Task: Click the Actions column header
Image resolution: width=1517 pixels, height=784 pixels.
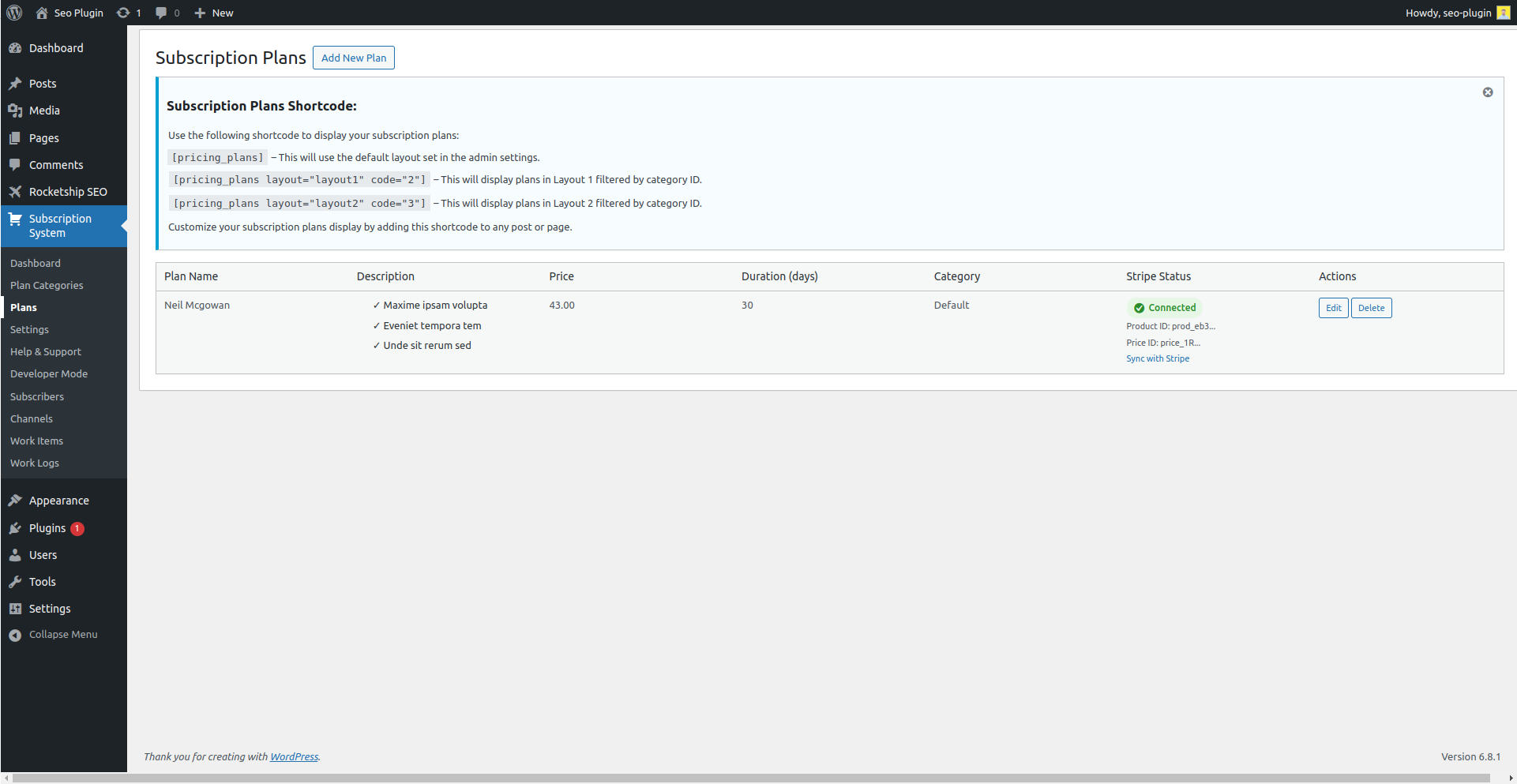Action: (1337, 276)
